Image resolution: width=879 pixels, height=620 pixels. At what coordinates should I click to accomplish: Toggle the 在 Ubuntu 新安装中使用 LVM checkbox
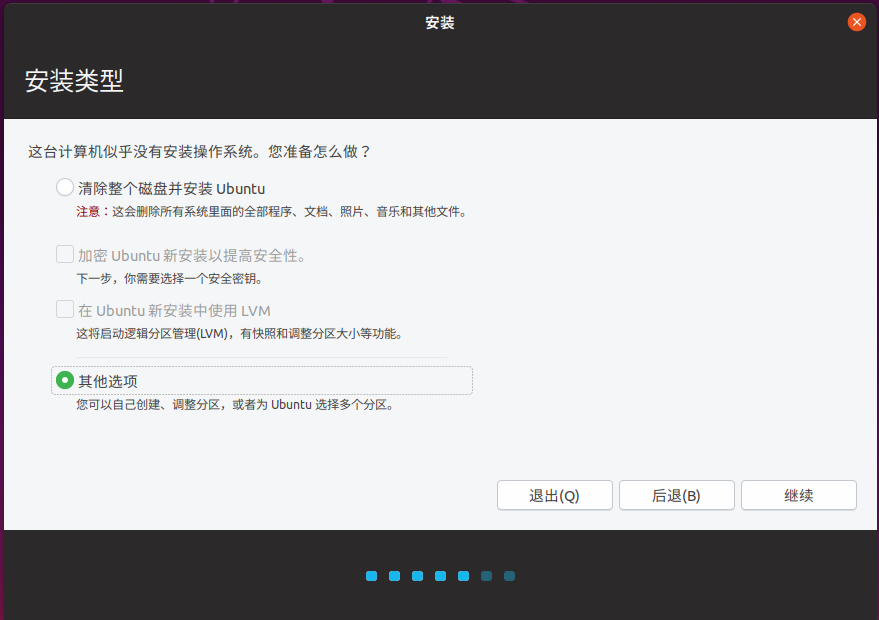(65, 310)
